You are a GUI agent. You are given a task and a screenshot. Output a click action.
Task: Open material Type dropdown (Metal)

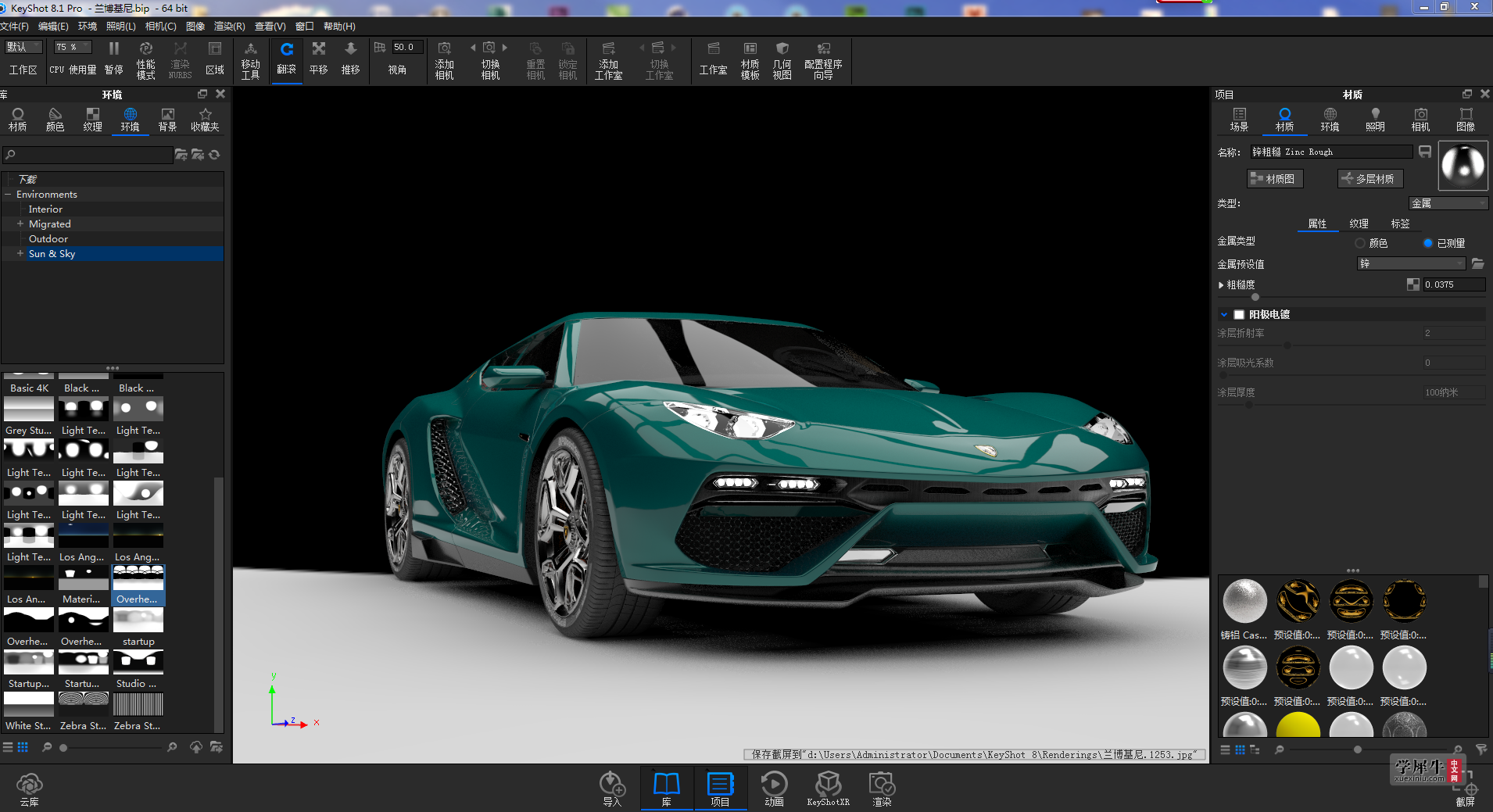[1448, 203]
